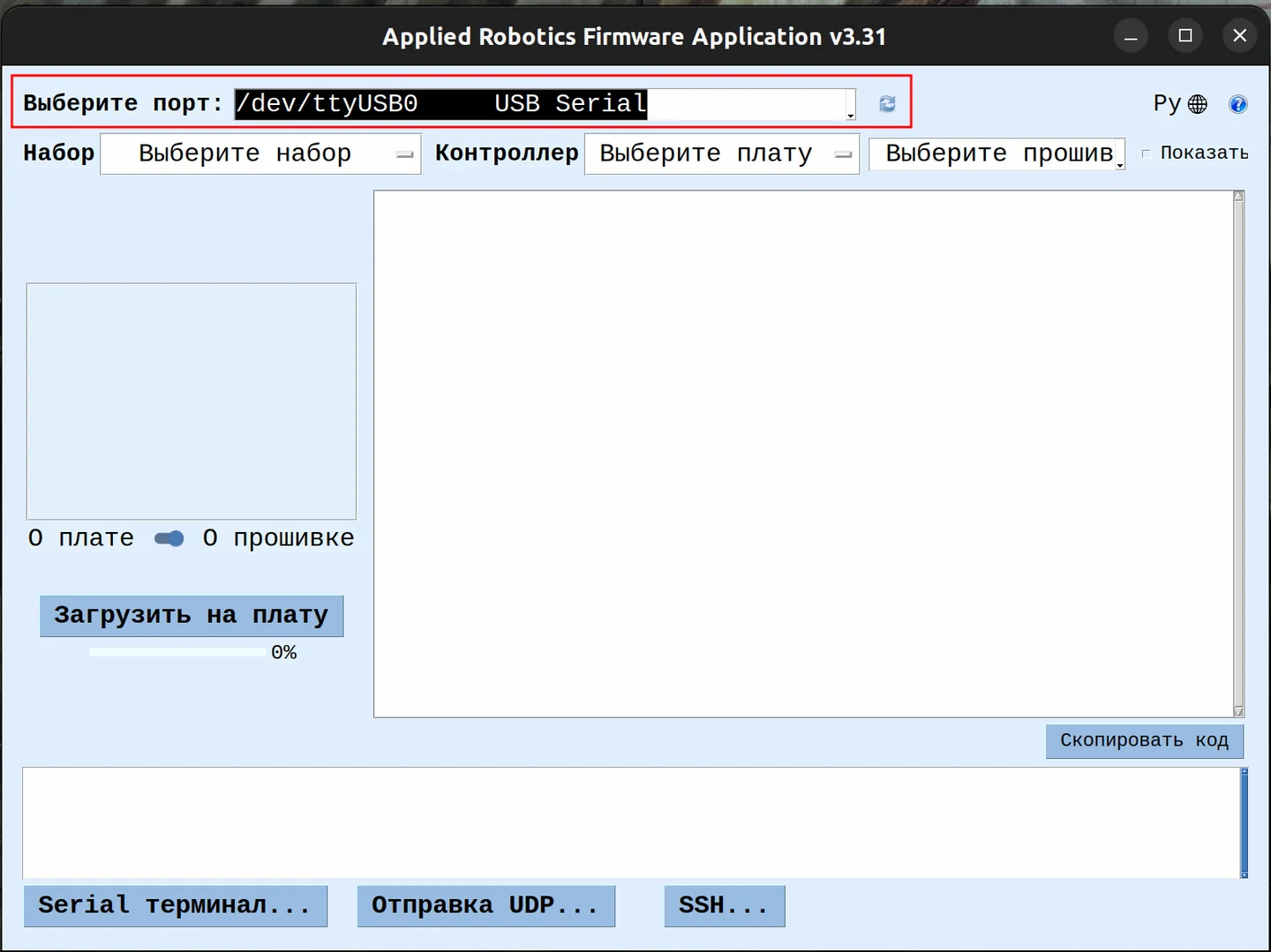This screenshot has height=952, width=1271.
Task: Expand the 'Выберите набор' kit dropdown
Action: coord(260,154)
